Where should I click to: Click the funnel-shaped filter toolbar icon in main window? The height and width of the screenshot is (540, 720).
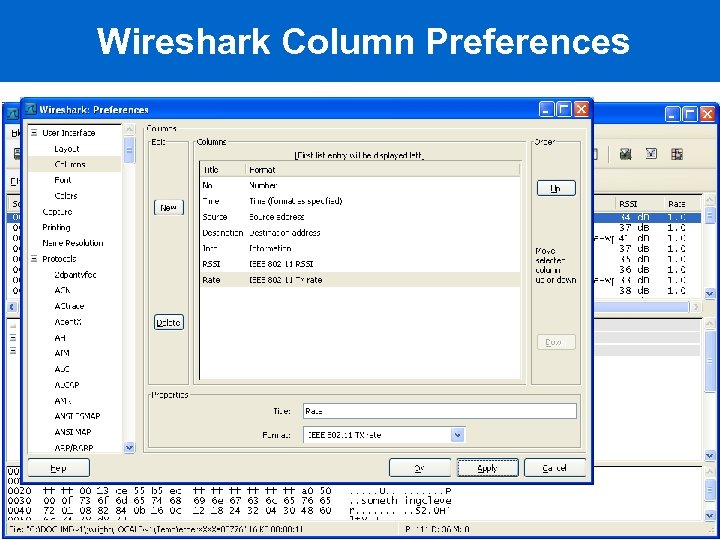point(651,153)
